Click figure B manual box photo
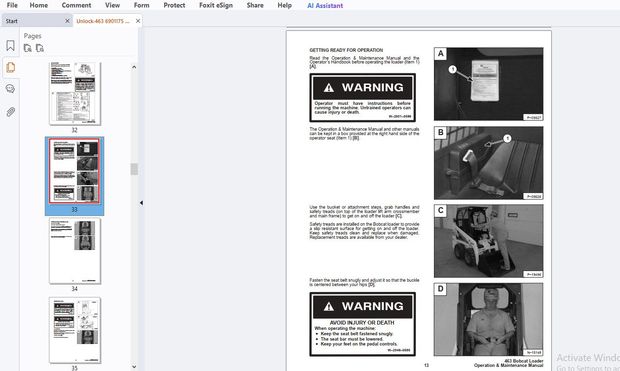The width and height of the screenshot is (620, 371). pyautogui.click(x=488, y=163)
